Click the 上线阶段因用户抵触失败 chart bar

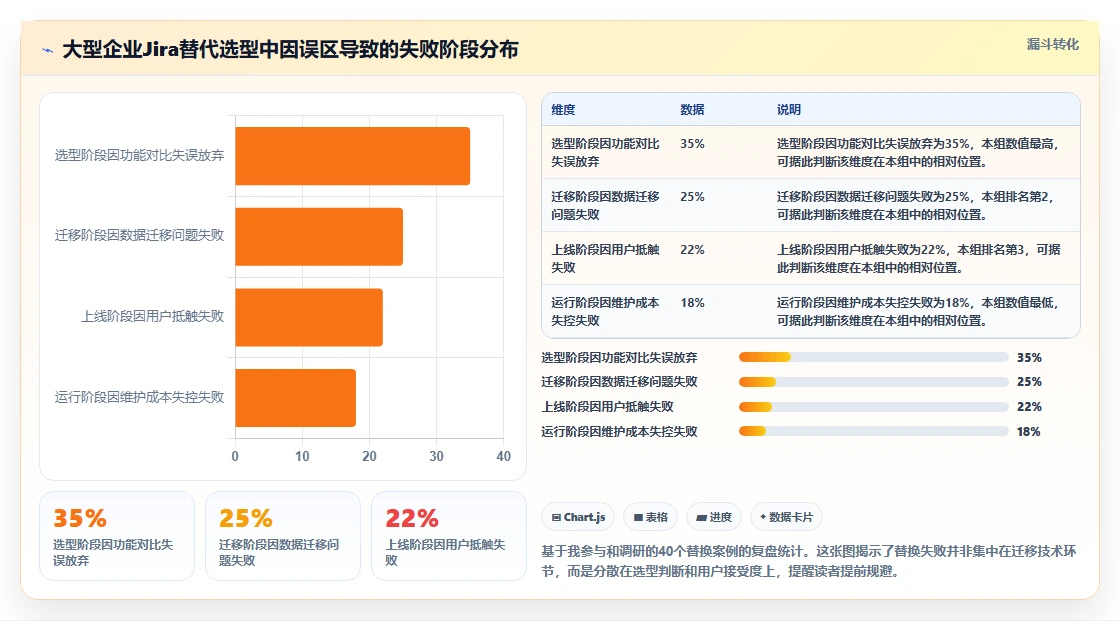pyautogui.click(x=309, y=317)
